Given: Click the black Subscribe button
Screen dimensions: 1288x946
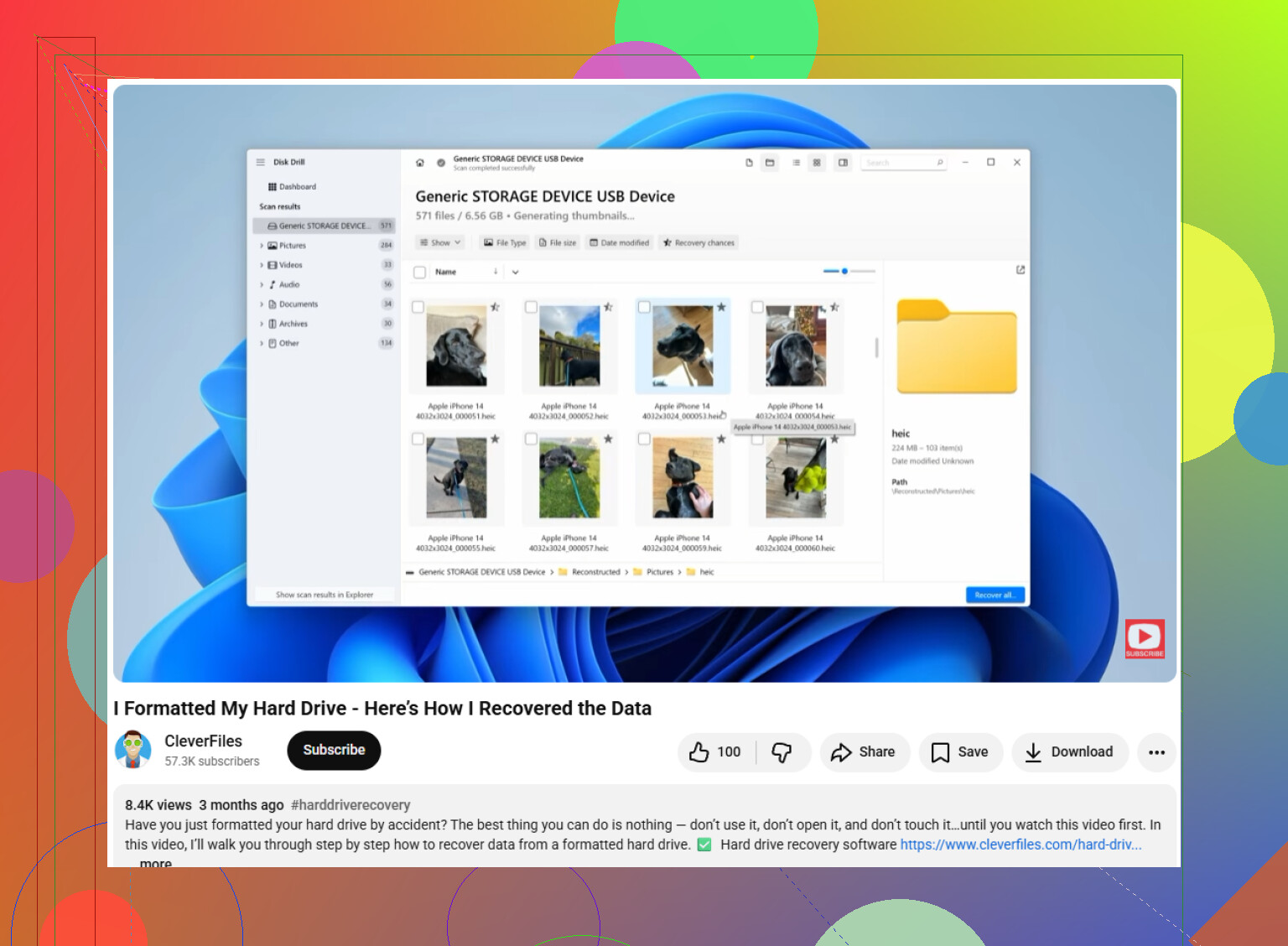Looking at the screenshot, I should 334,751.
